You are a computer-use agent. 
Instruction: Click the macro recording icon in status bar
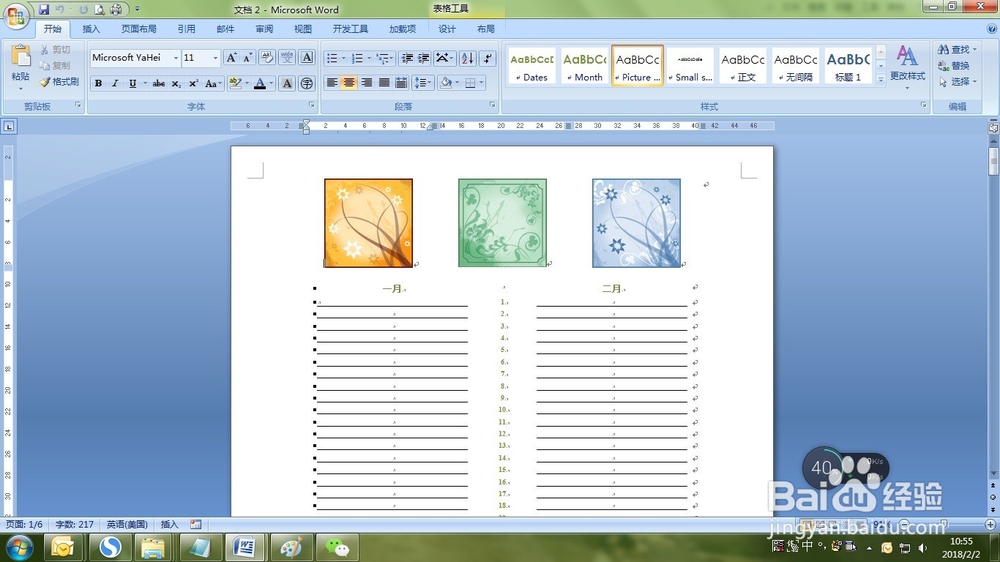coord(196,524)
